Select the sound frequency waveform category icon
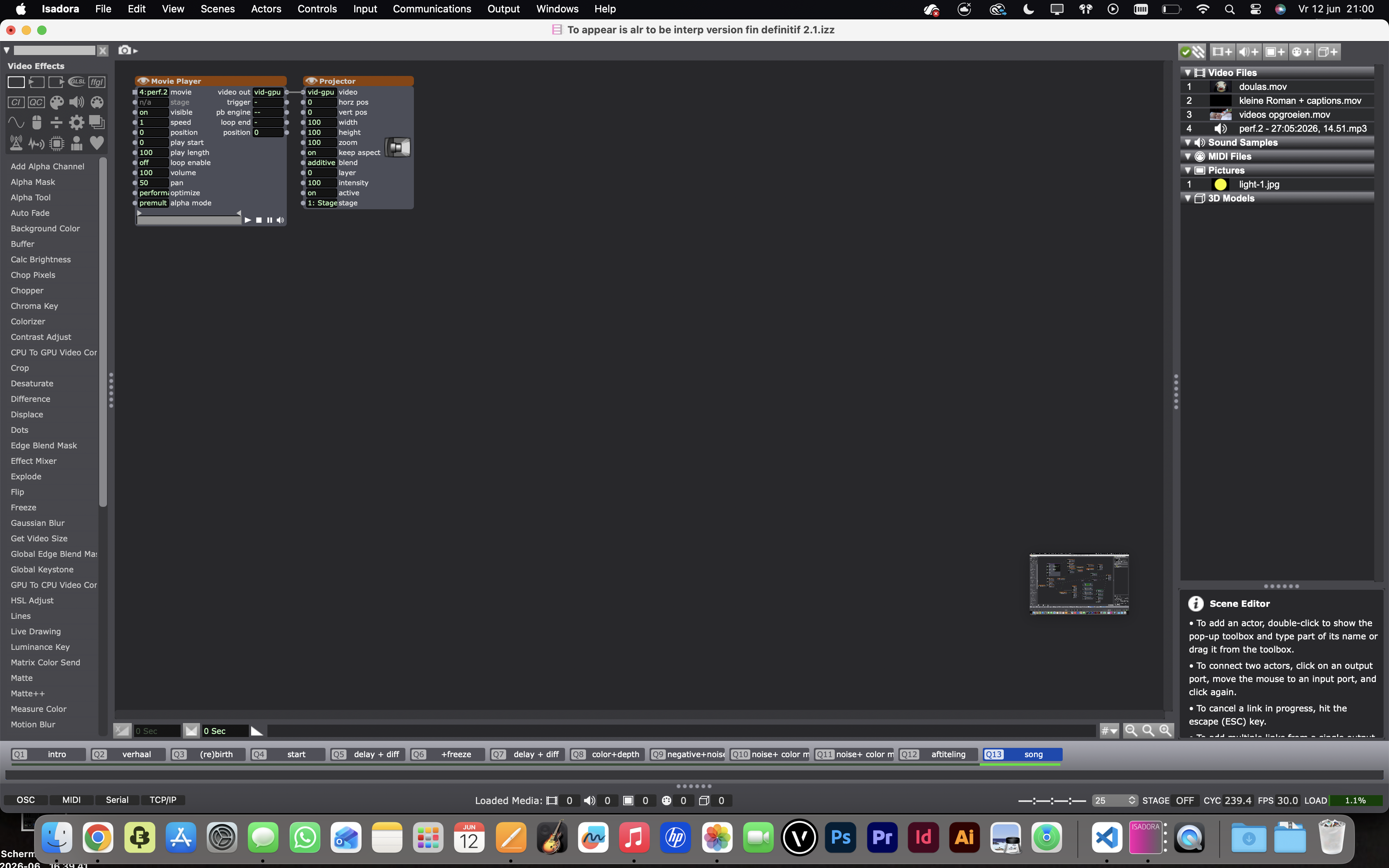 pos(36,143)
